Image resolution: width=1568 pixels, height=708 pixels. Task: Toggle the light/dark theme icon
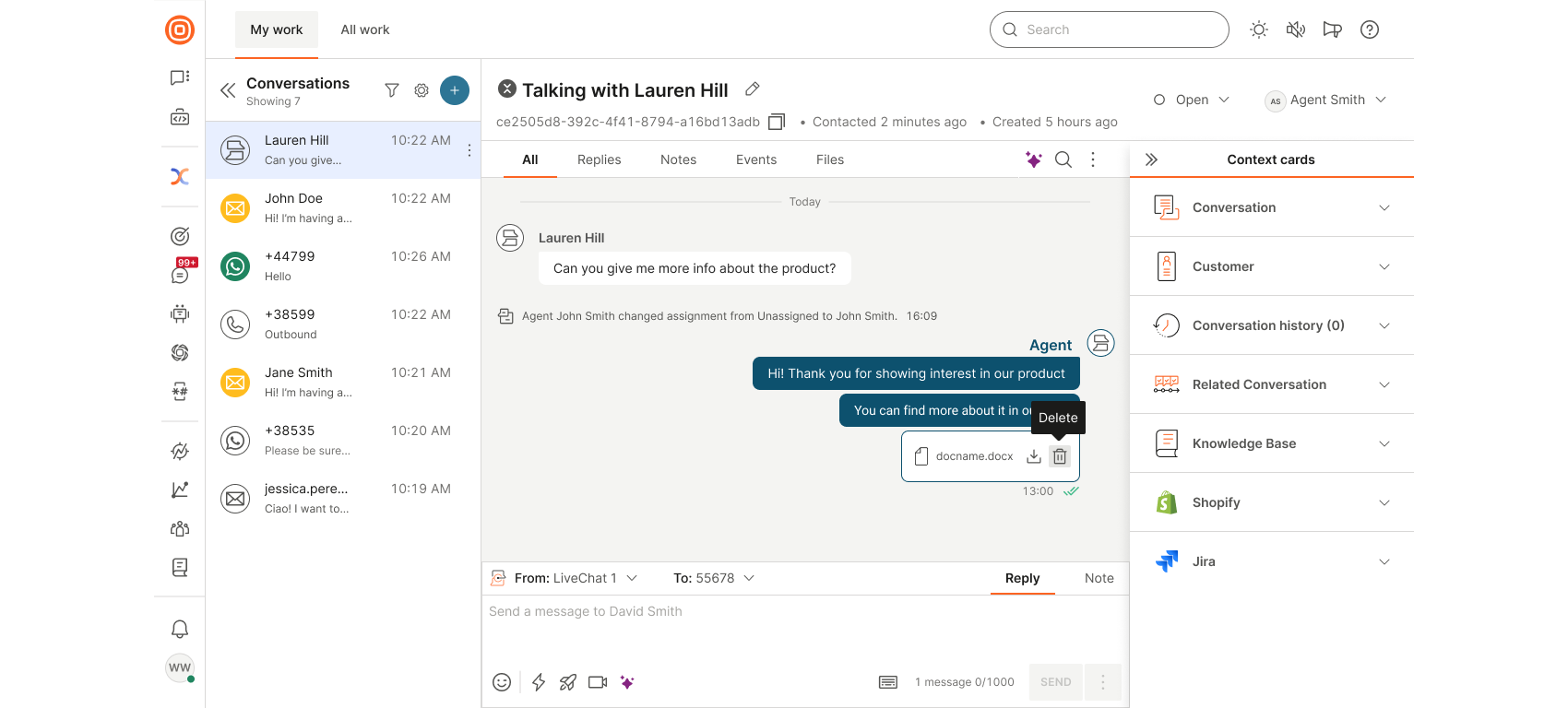1259,29
